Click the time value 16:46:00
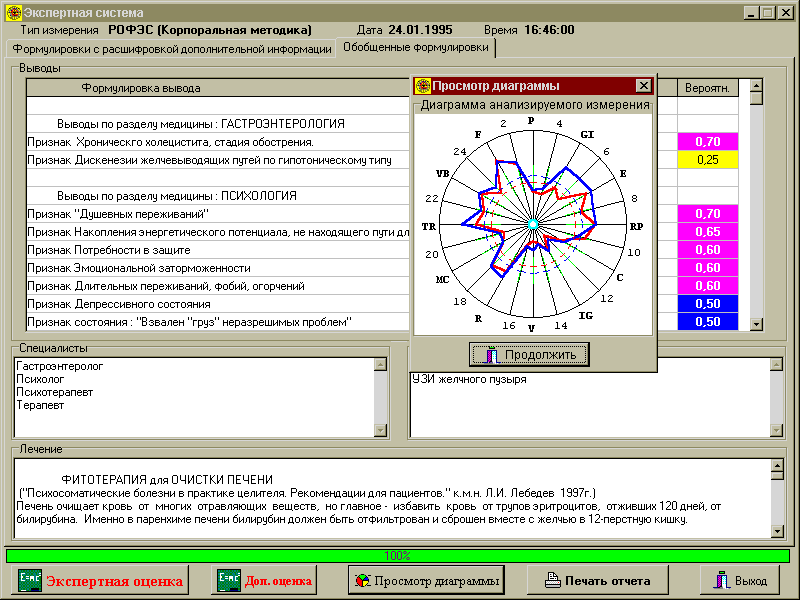 (549, 30)
